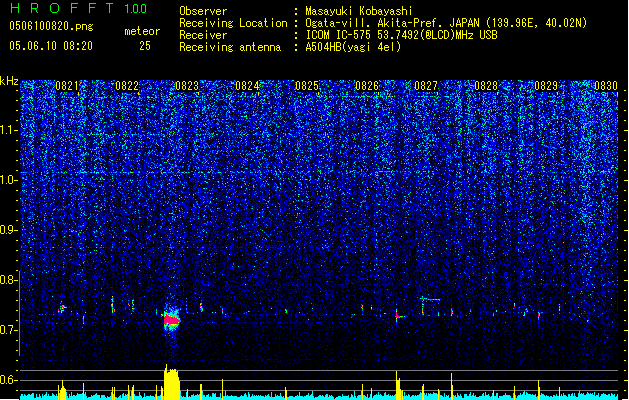Click the 0.8 kHz axis label
Image resolution: width=629 pixels, height=400 pixels.
(x=9, y=280)
